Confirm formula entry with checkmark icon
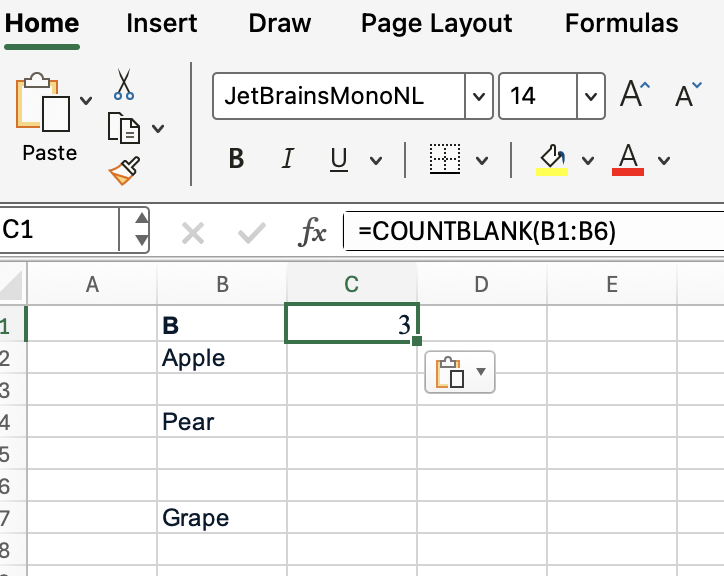The width and height of the screenshot is (724, 576). pyautogui.click(x=252, y=233)
